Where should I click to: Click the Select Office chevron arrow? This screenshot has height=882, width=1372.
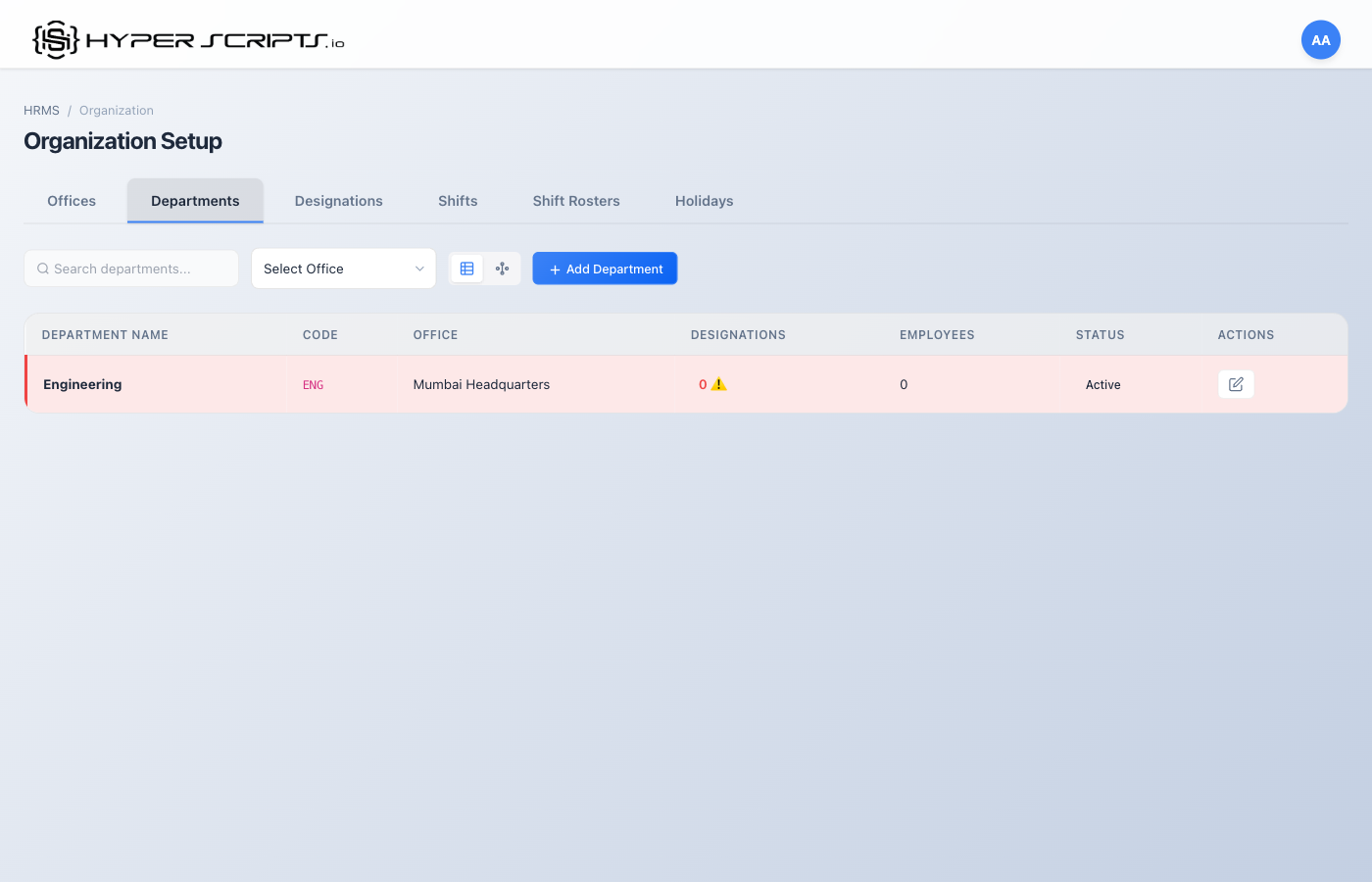(x=419, y=269)
